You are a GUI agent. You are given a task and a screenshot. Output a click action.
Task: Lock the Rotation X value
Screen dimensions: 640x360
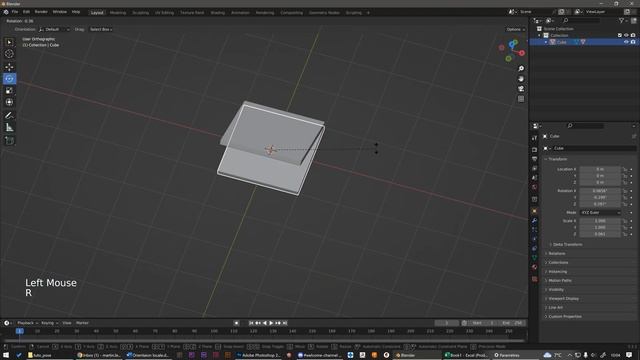(x=625, y=191)
